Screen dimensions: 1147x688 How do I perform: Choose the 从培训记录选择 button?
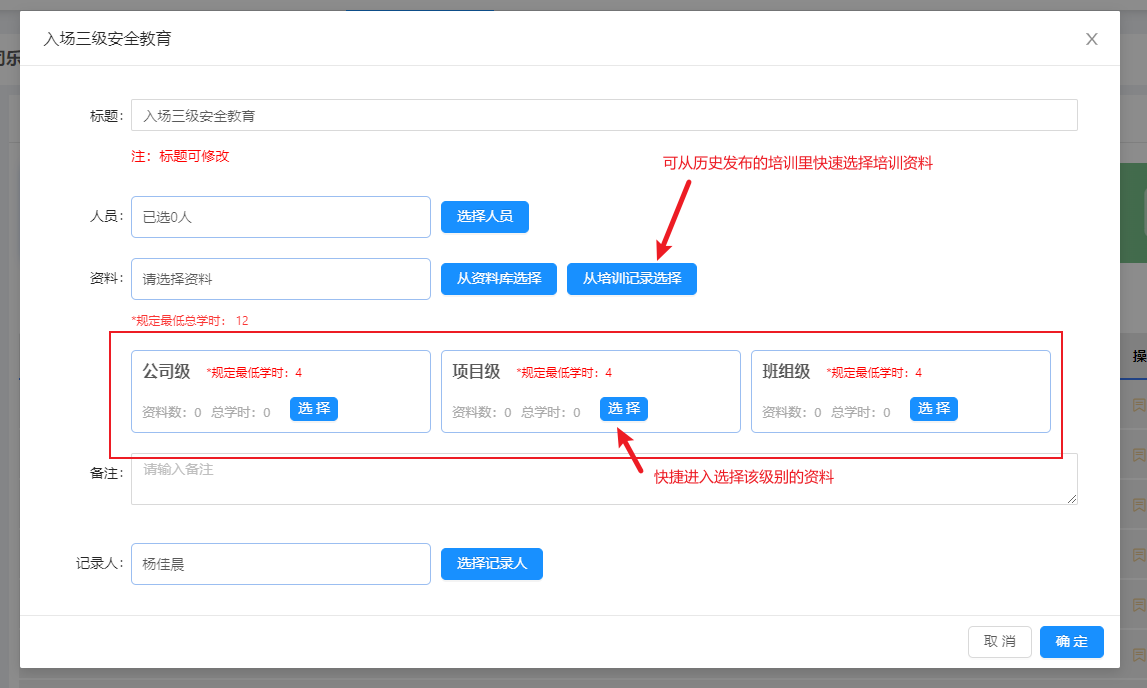[631, 279]
